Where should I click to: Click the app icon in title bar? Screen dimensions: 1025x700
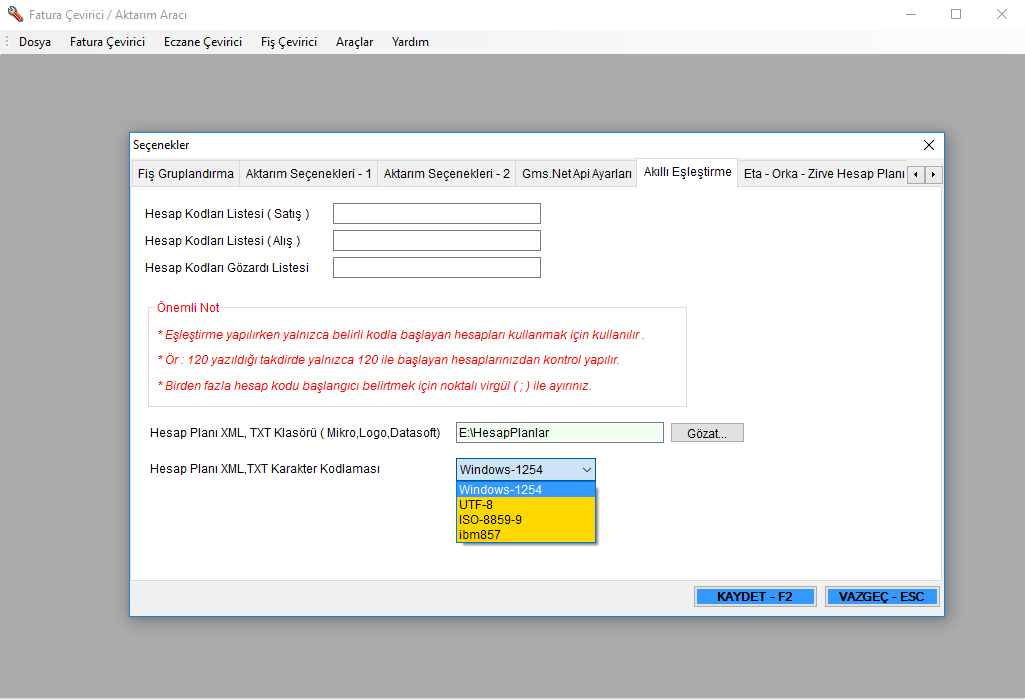point(15,15)
